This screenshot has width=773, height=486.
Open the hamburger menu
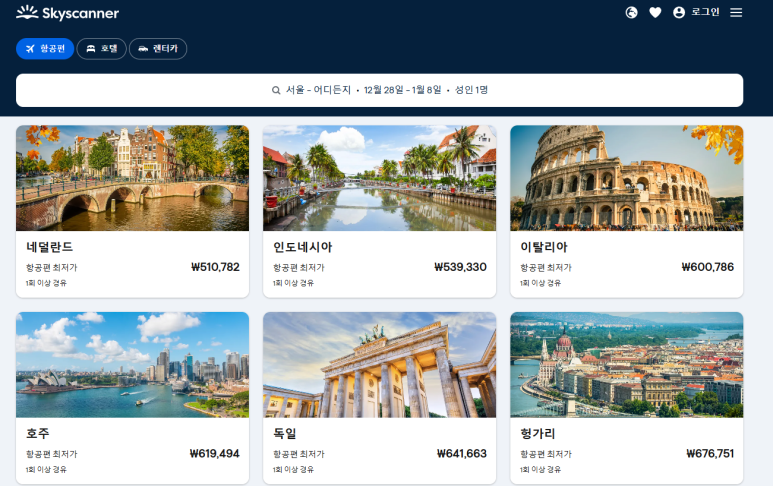(736, 12)
